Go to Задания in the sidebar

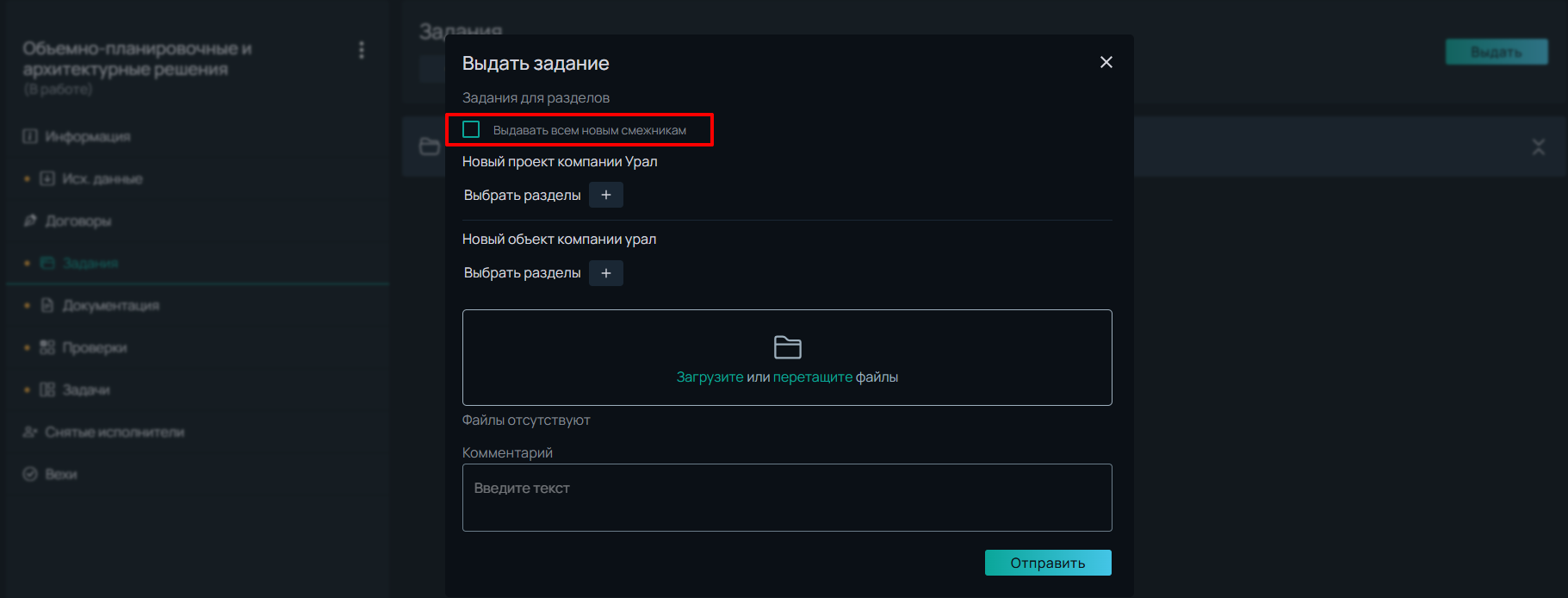pyautogui.click(x=90, y=263)
